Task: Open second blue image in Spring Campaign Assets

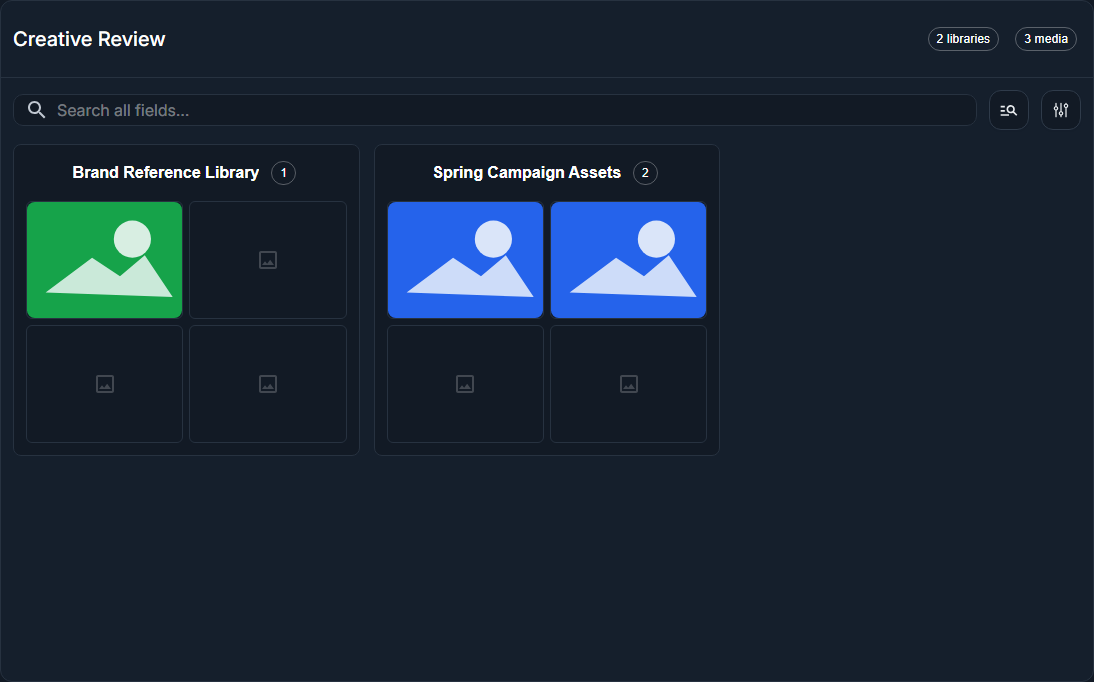Action: coord(629,260)
